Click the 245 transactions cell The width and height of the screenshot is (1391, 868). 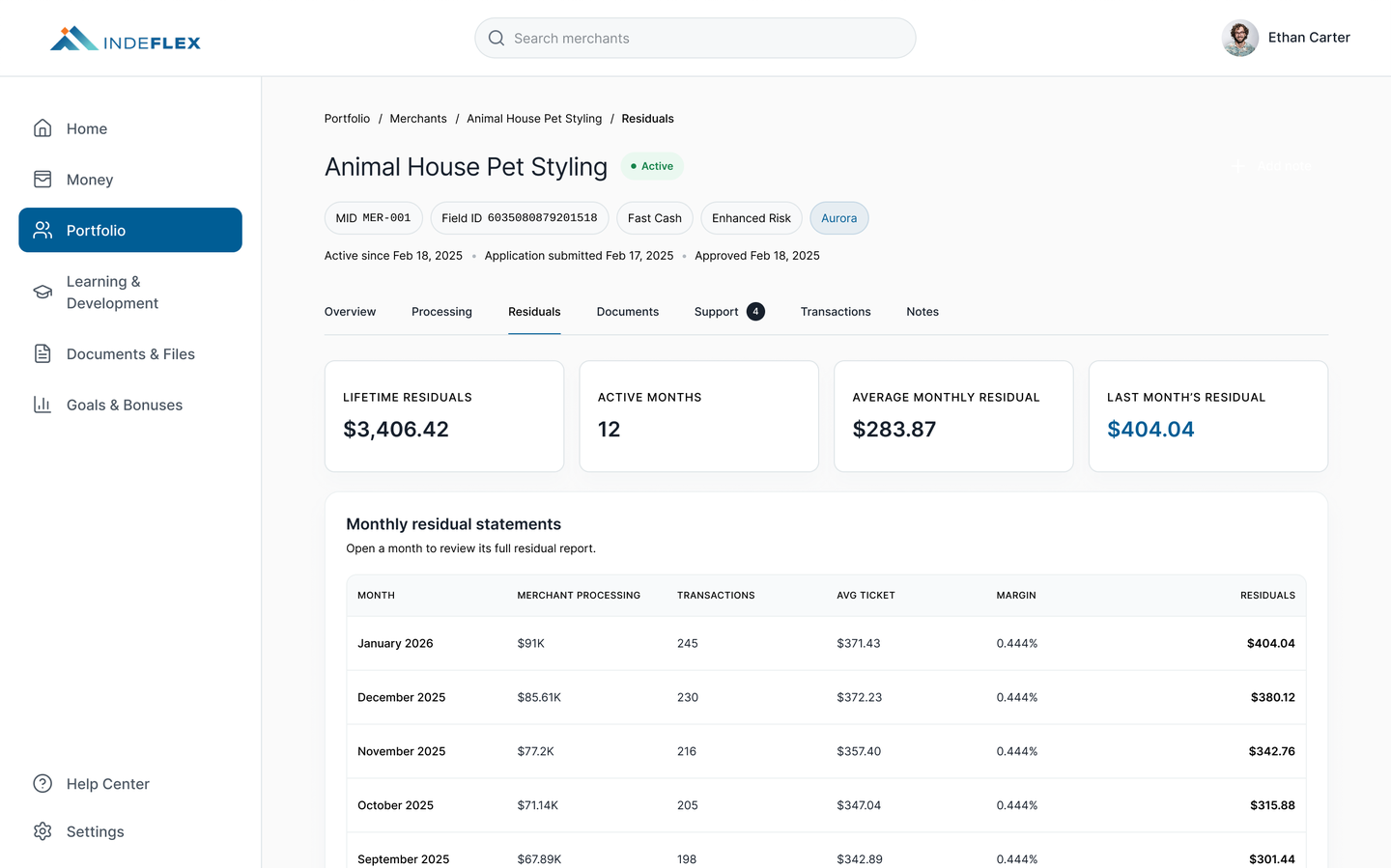click(688, 643)
